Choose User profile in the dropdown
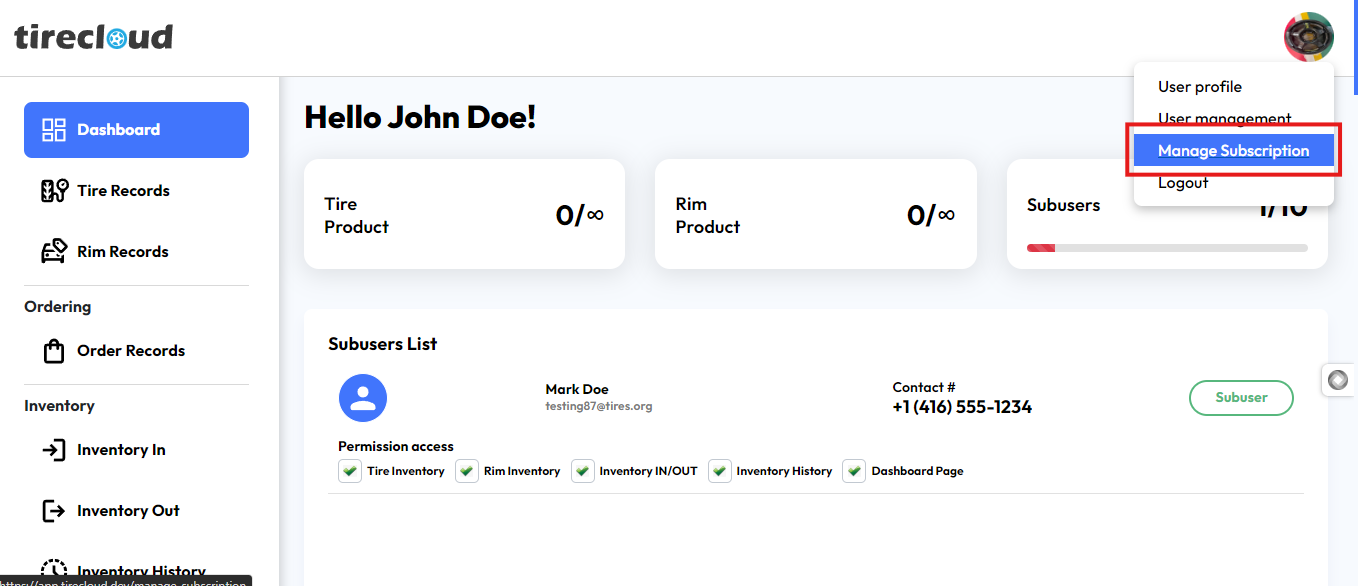The height and width of the screenshot is (586, 1358). (x=1200, y=87)
